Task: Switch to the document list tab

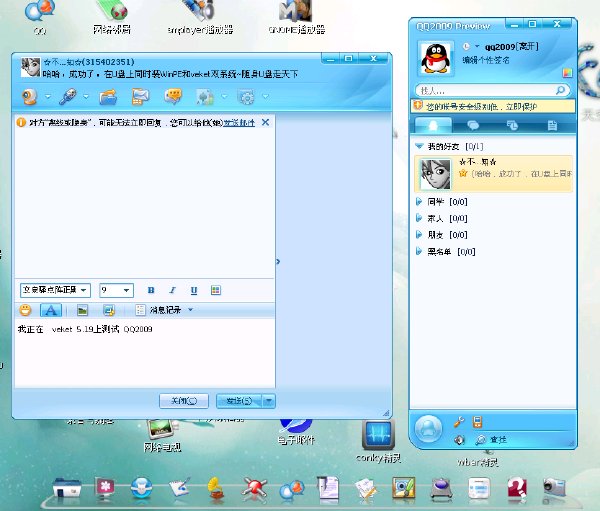Action: tap(552, 125)
